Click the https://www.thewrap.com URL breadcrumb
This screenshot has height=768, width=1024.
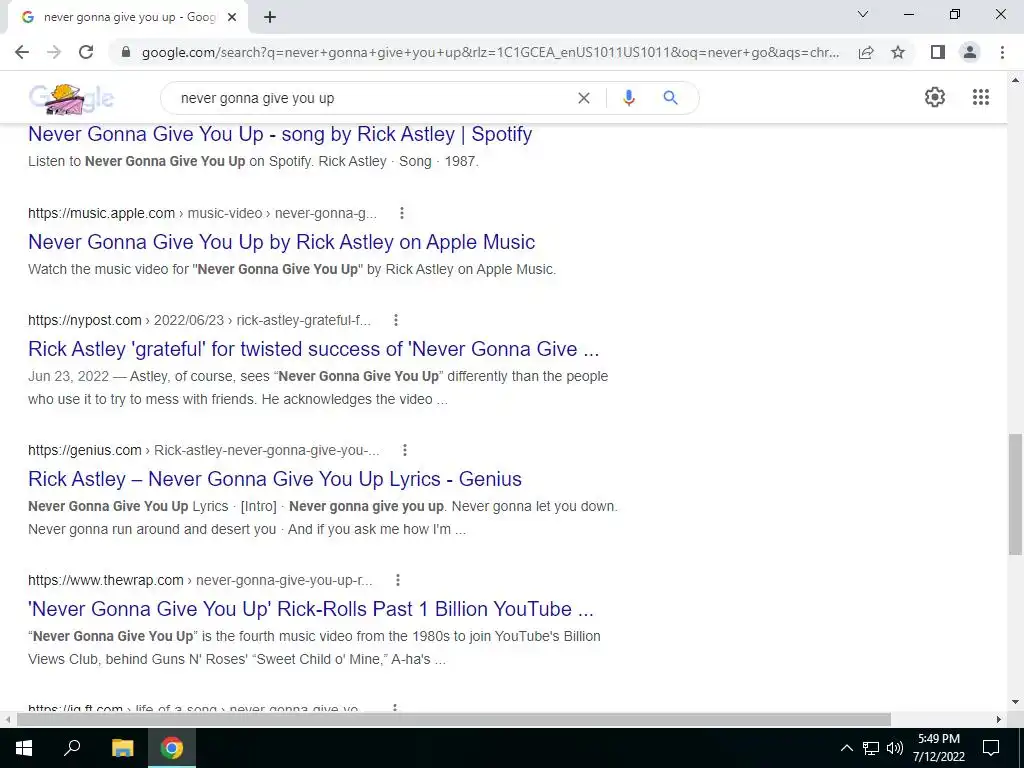coord(200,580)
